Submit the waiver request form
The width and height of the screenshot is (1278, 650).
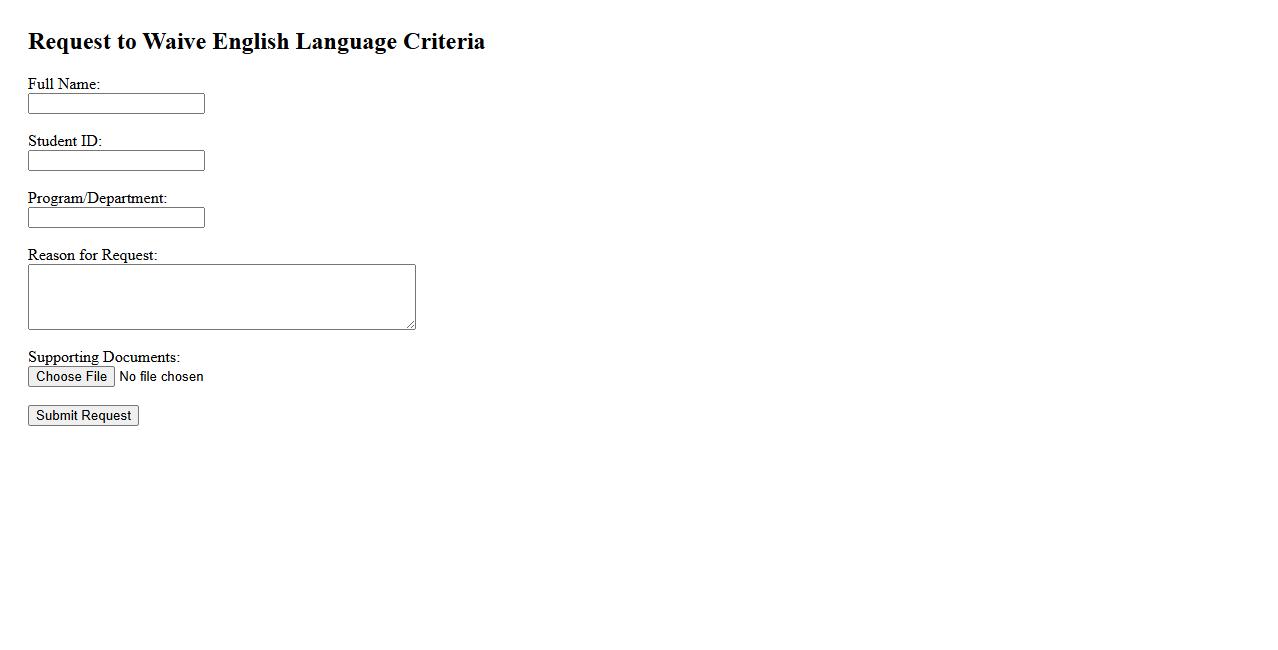[83, 416]
